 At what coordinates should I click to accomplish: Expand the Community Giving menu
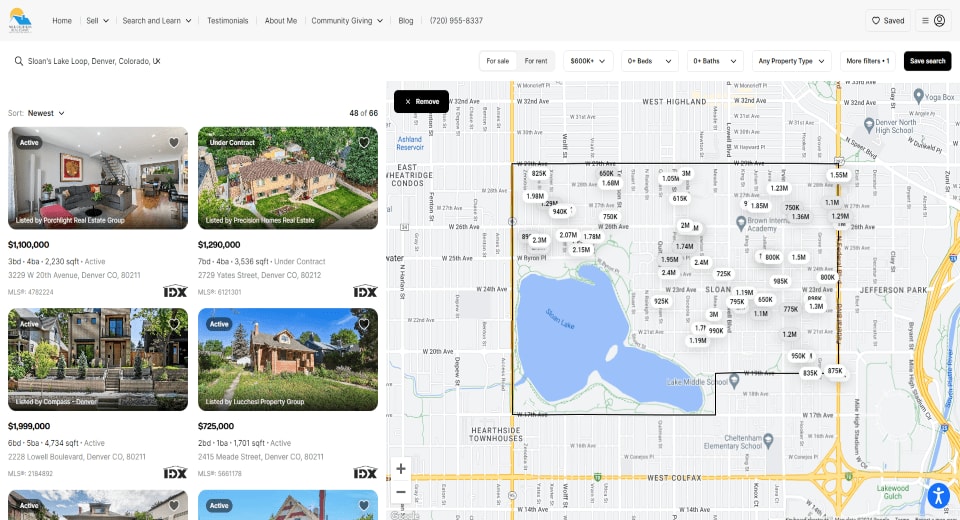coord(347,21)
